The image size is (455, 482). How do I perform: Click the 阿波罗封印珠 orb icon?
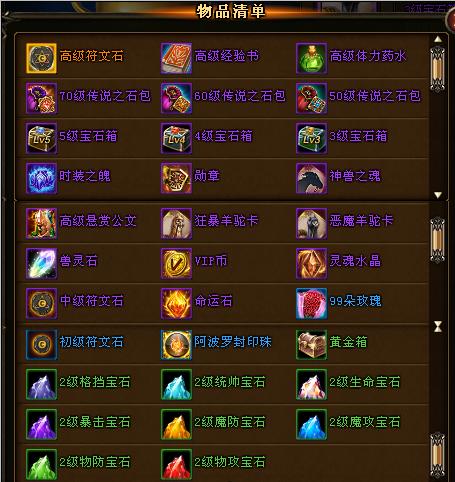(176, 344)
